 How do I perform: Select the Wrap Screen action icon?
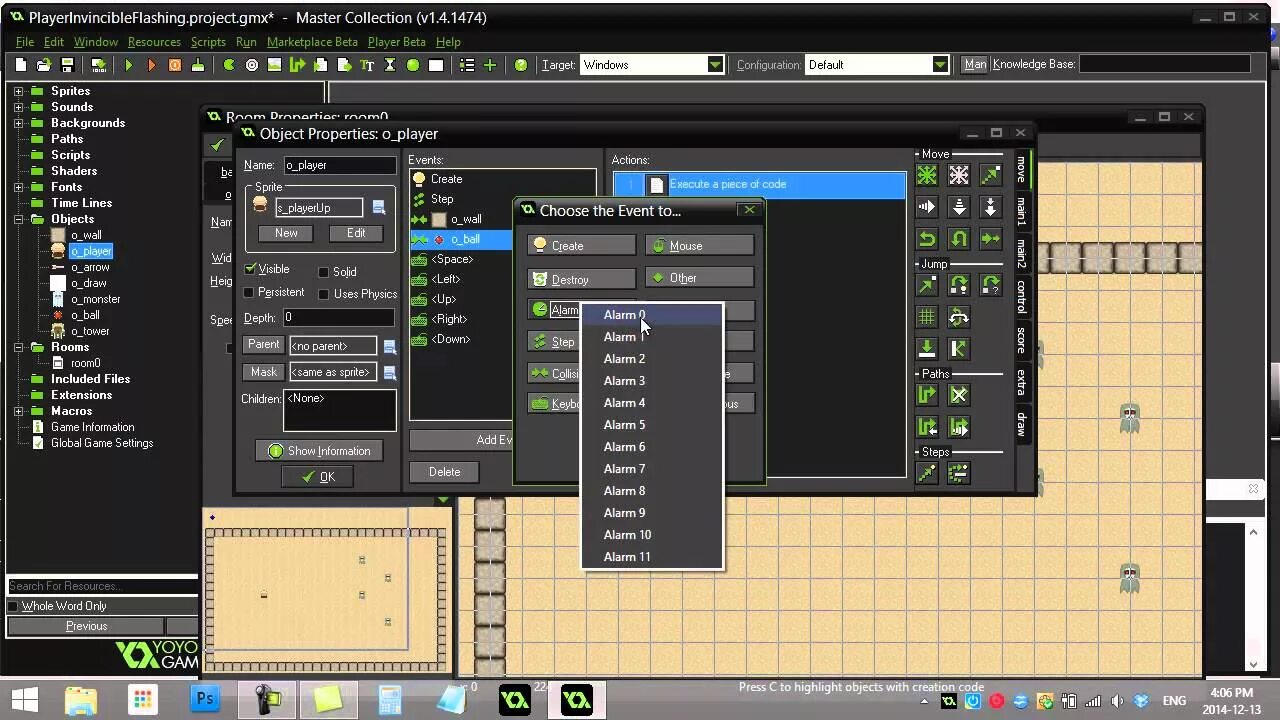pos(959,317)
